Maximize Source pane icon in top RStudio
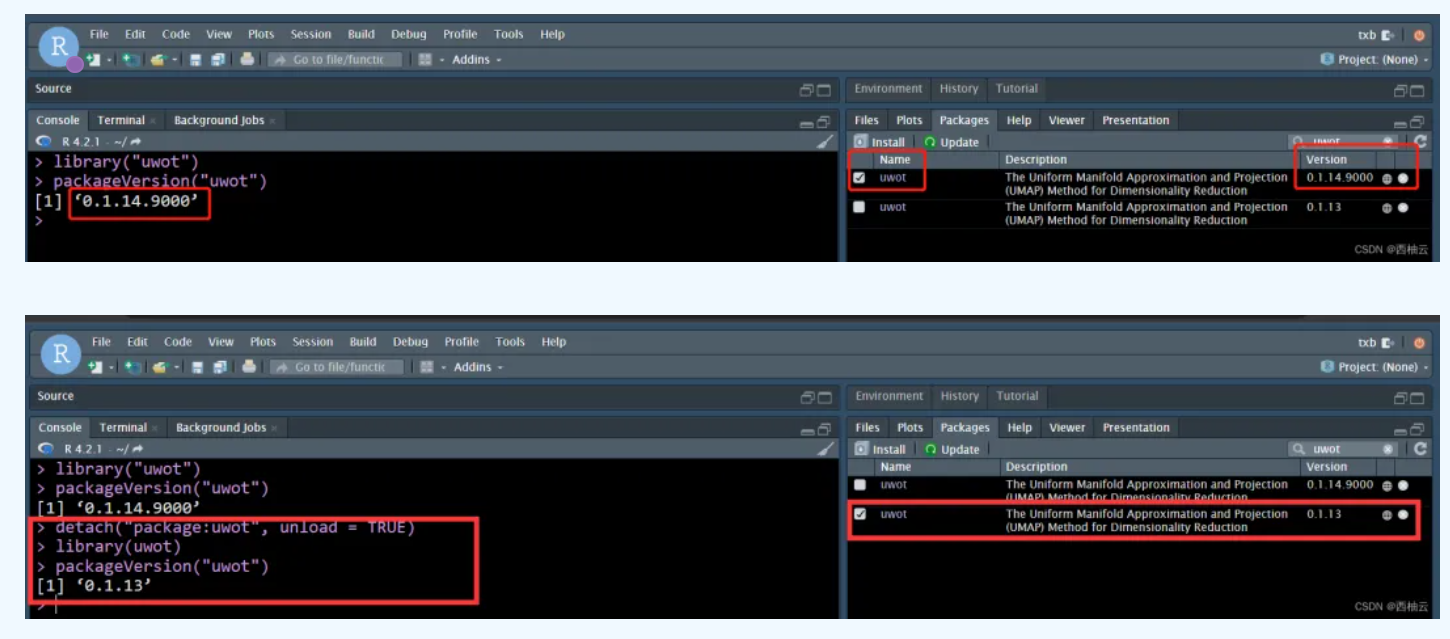Viewport: 1450px width, 639px height. pyautogui.click(x=824, y=90)
